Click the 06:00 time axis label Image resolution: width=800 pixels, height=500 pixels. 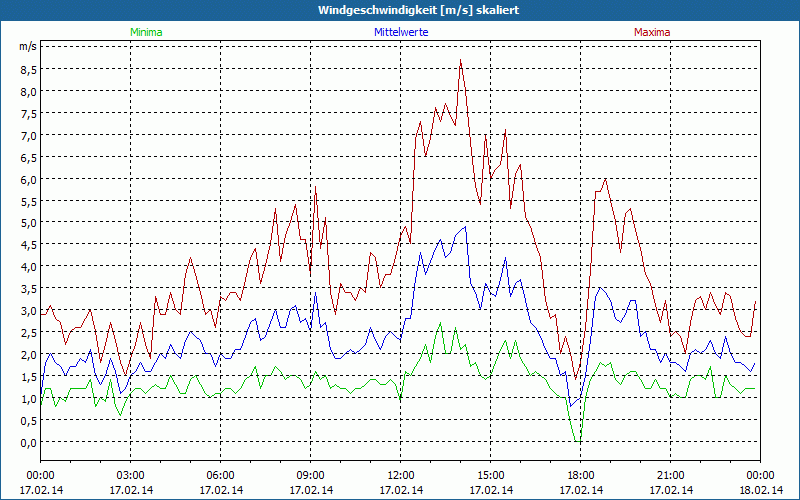tap(220, 476)
